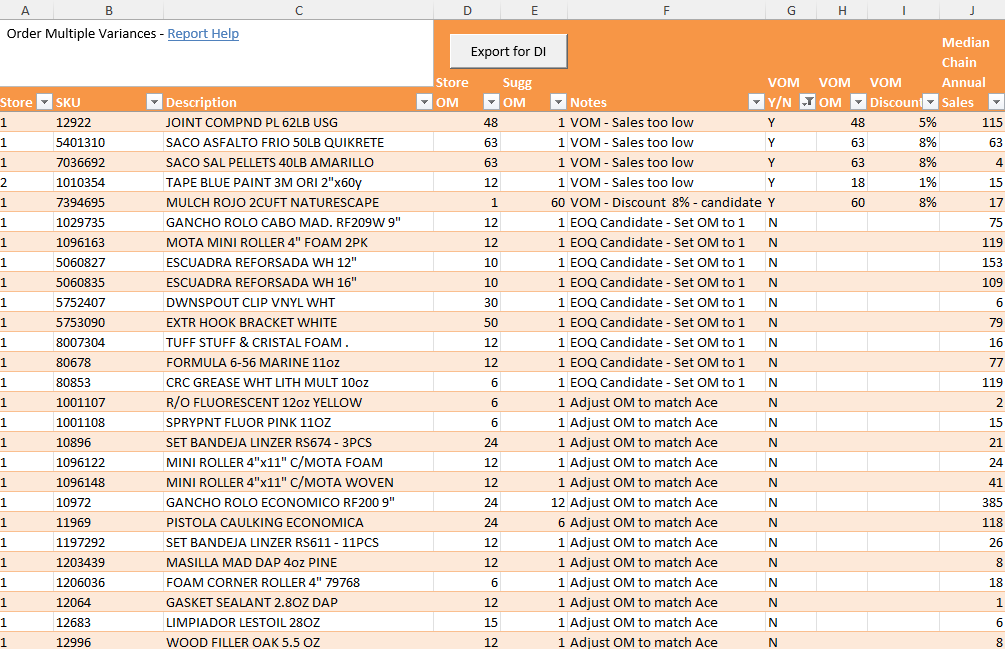Select Store OM value 15
Image resolution: width=1005 pixels, height=649 pixels.
coord(467,623)
